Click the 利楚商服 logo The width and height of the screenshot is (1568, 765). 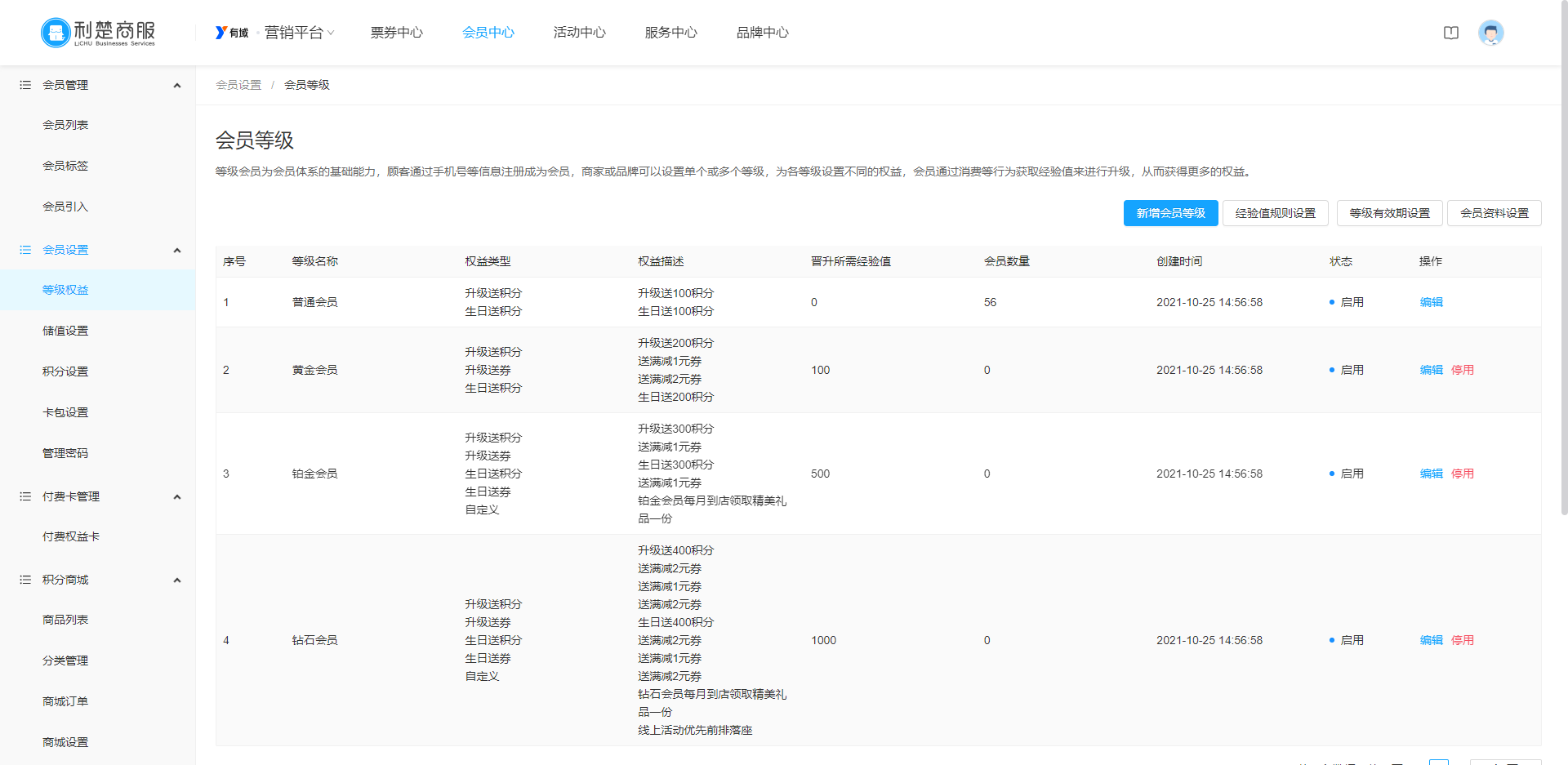pyautogui.click(x=98, y=33)
